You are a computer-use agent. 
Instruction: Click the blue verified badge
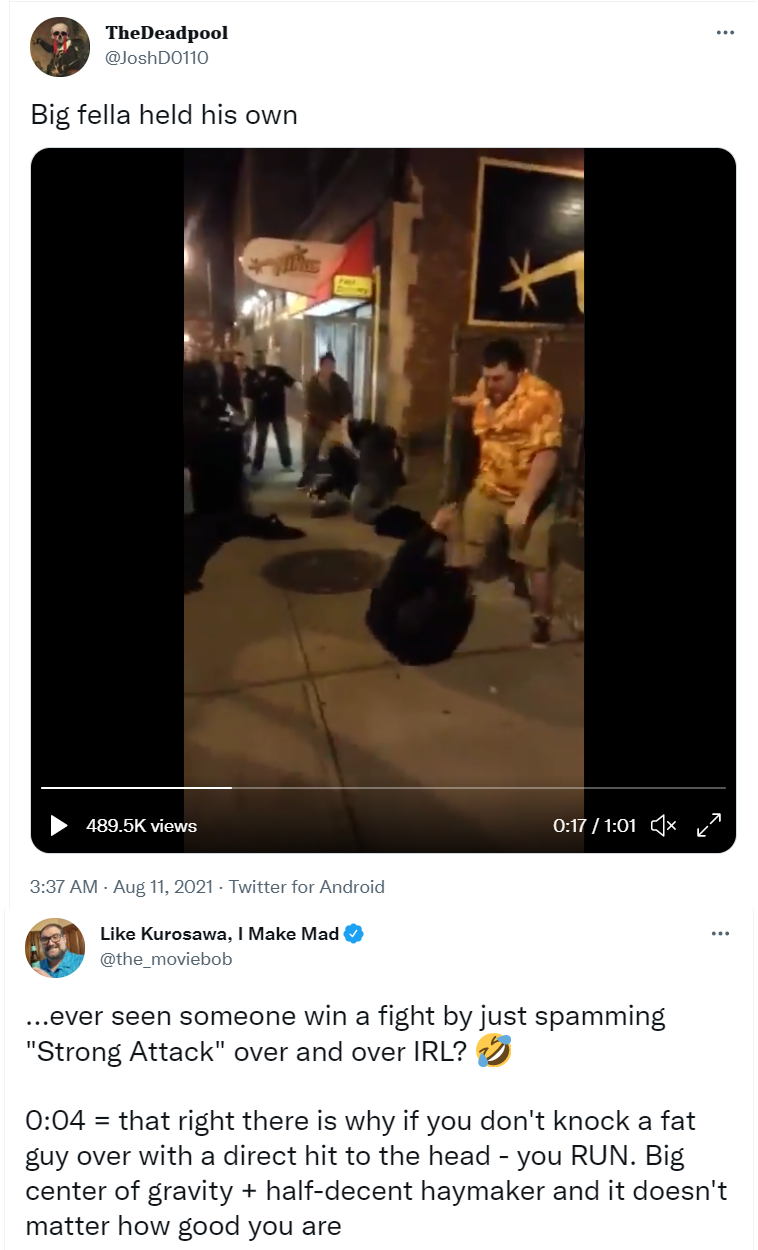tap(353, 934)
